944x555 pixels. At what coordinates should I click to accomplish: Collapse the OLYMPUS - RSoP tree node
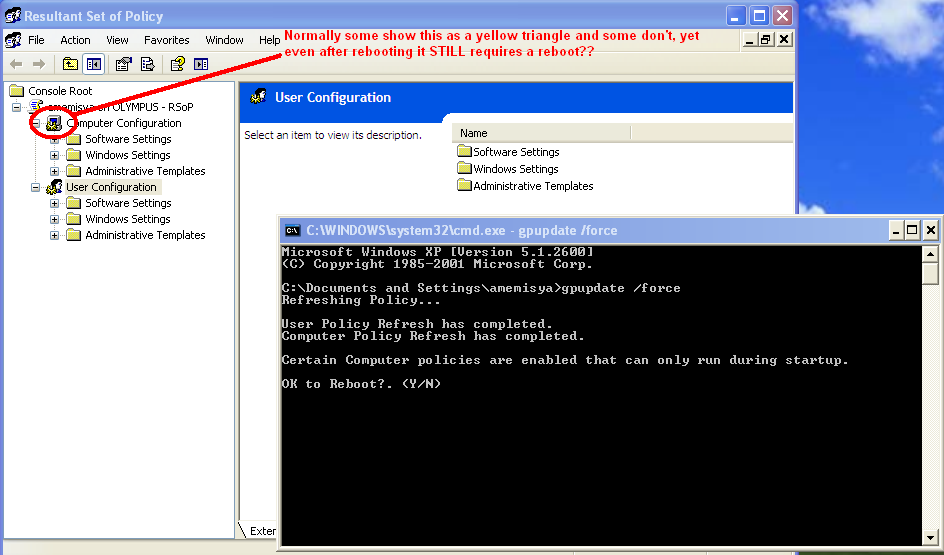point(16,107)
